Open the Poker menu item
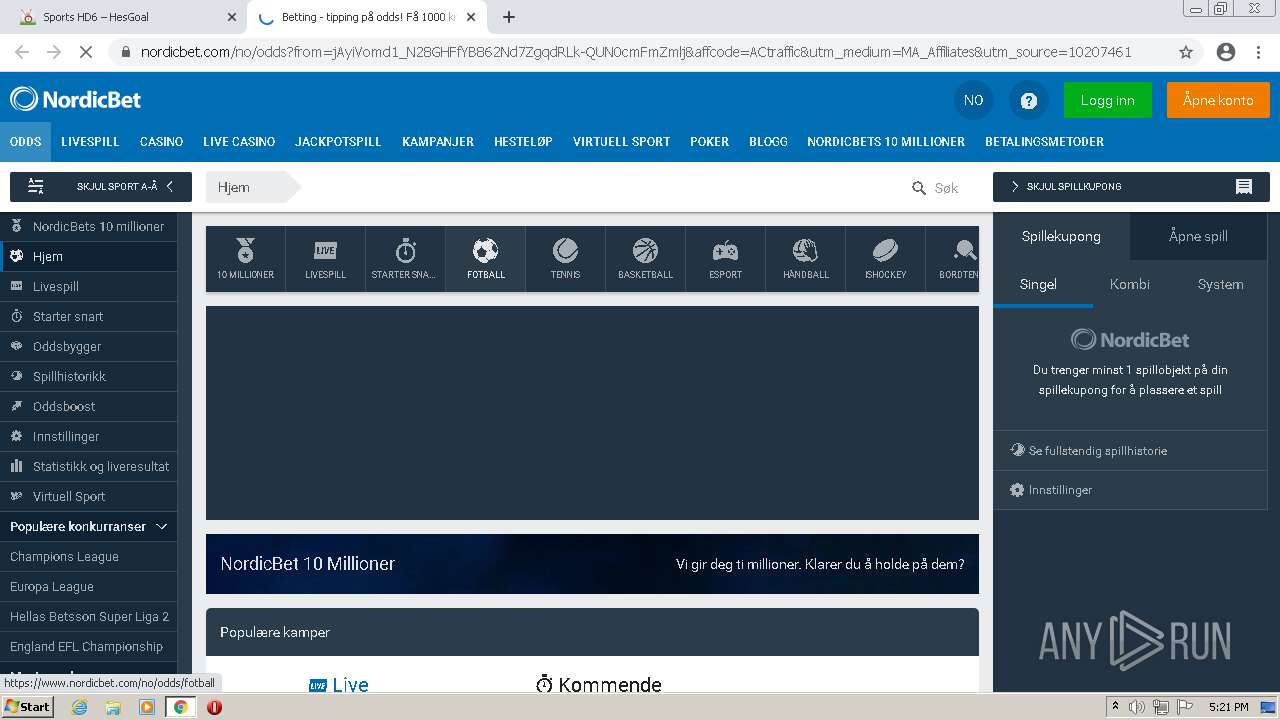This screenshot has height=720, width=1280. pos(709,142)
